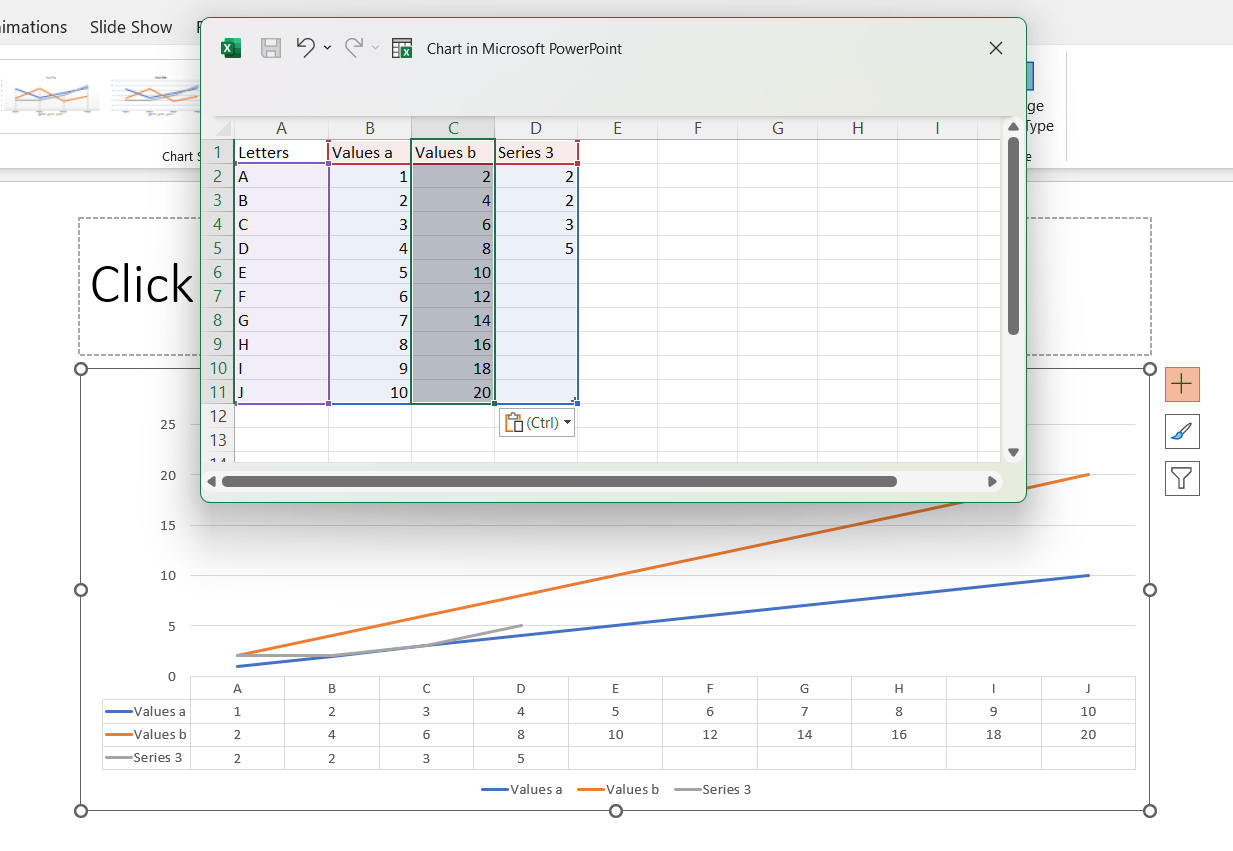Close the Chart in Microsoft PowerPoint window
The width and height of the screenshot is (1233, 851).
995,48
